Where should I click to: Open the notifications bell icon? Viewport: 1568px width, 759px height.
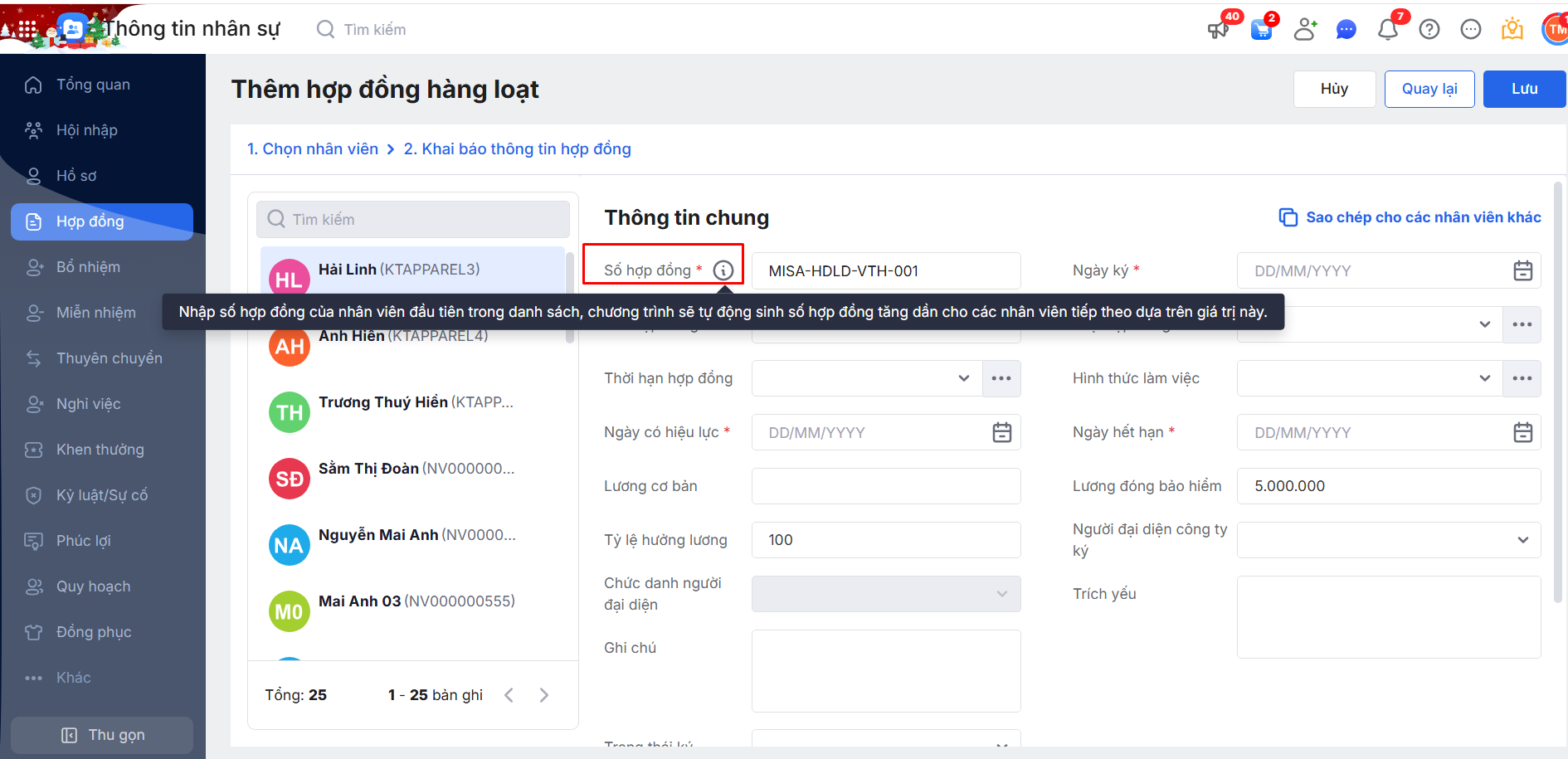tap(1387, 30)
